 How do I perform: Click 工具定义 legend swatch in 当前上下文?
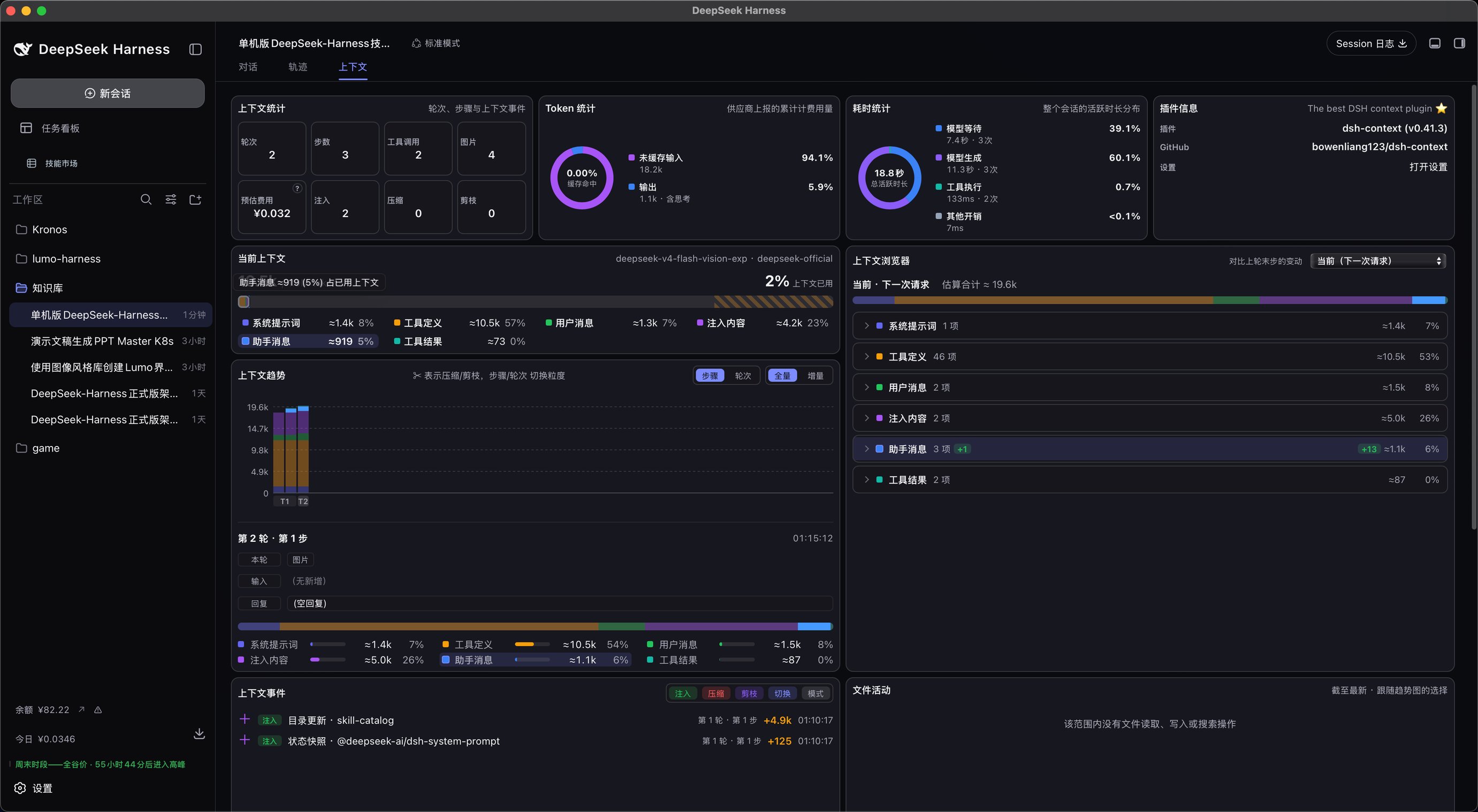(397, 323)
